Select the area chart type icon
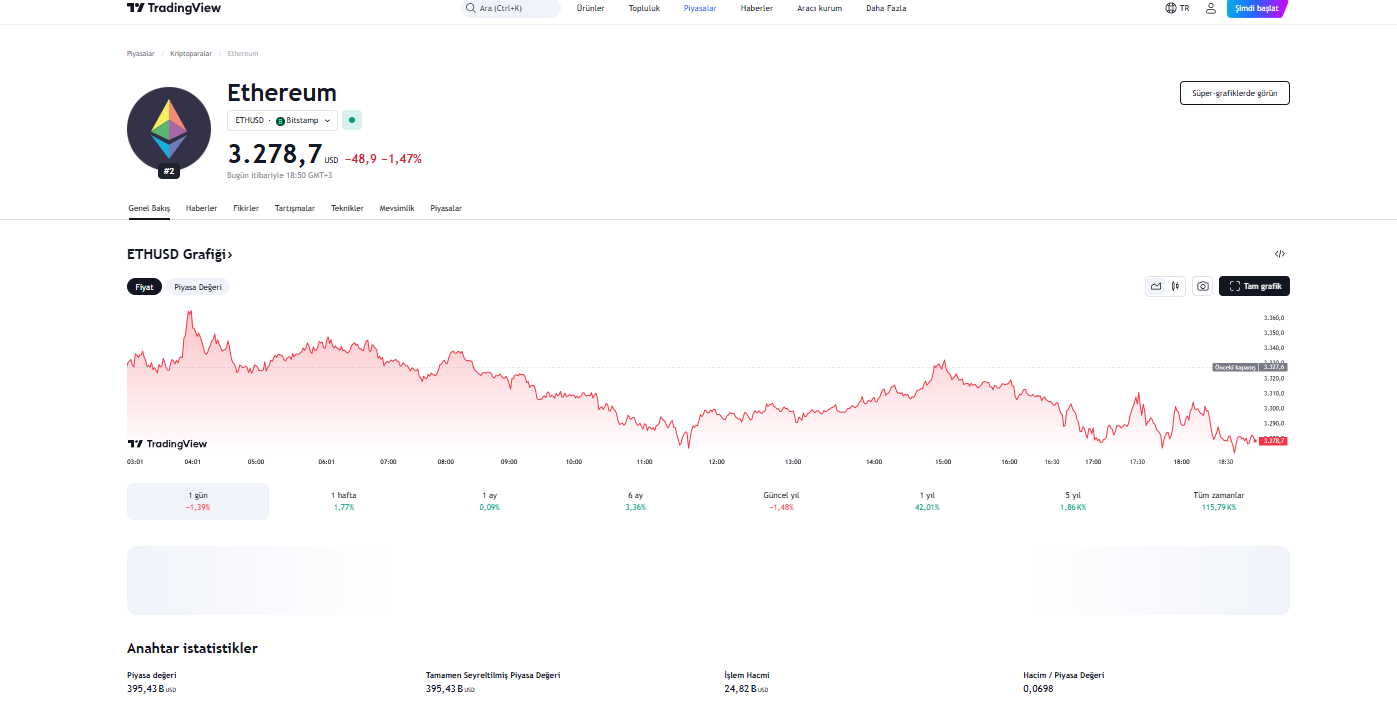The image size is (1397, 703). (x=1156, y=286)
